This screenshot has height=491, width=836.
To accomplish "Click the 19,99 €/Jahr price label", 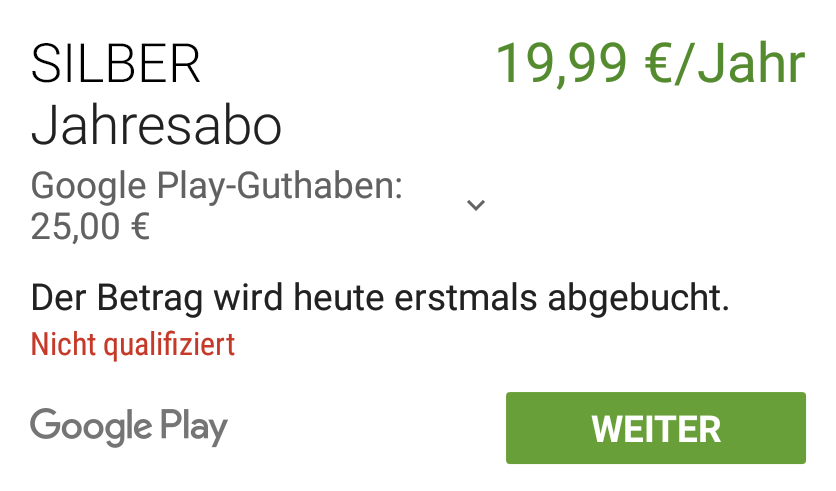I will [650, 63].
